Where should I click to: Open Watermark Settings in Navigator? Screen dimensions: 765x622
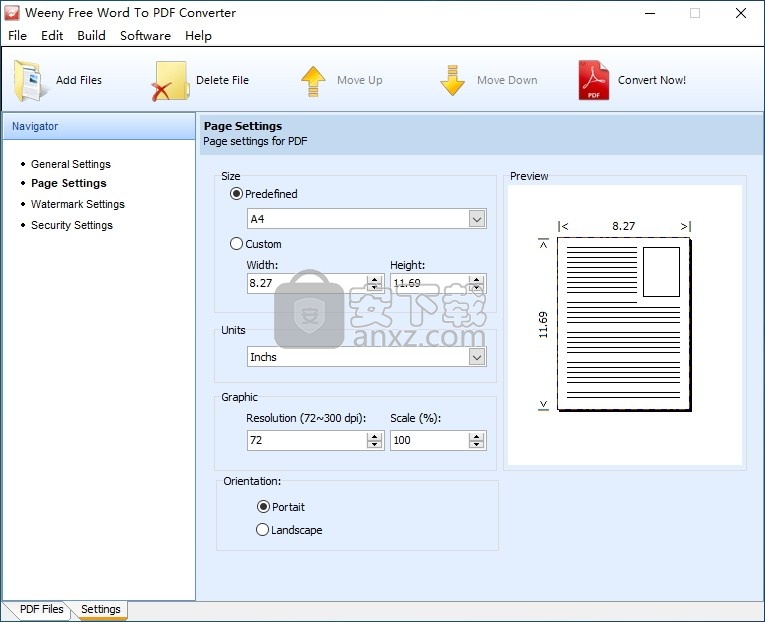(78, 204)
